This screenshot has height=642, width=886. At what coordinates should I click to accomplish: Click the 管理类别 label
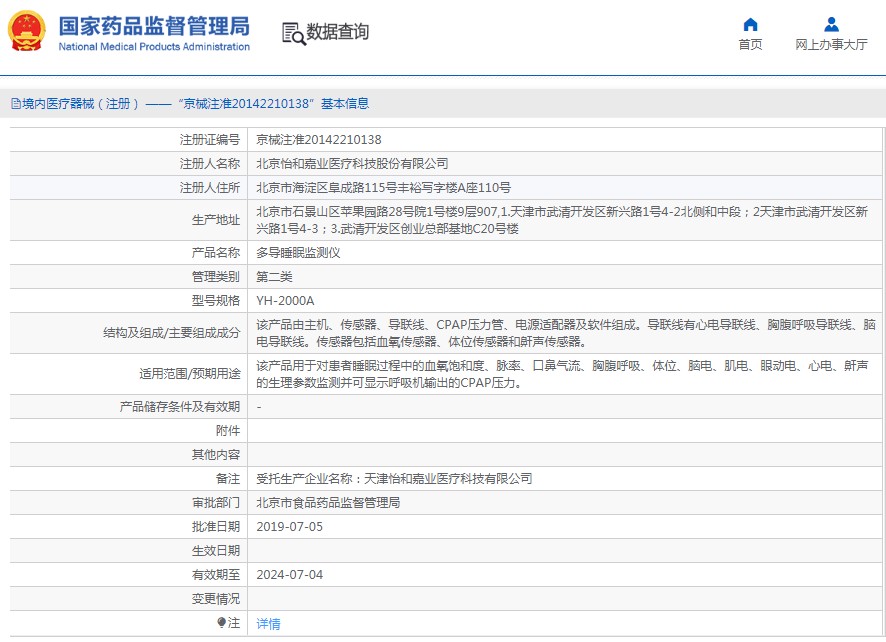pyautogui.click(x=216, y=276)
